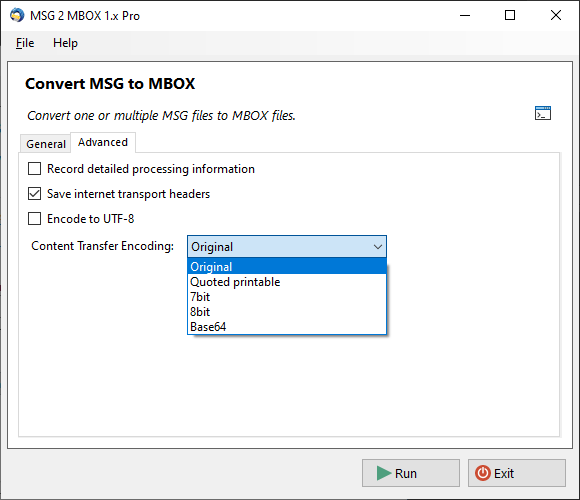Enable Record detailed processing information checkbox

click(x=34, y=169)
